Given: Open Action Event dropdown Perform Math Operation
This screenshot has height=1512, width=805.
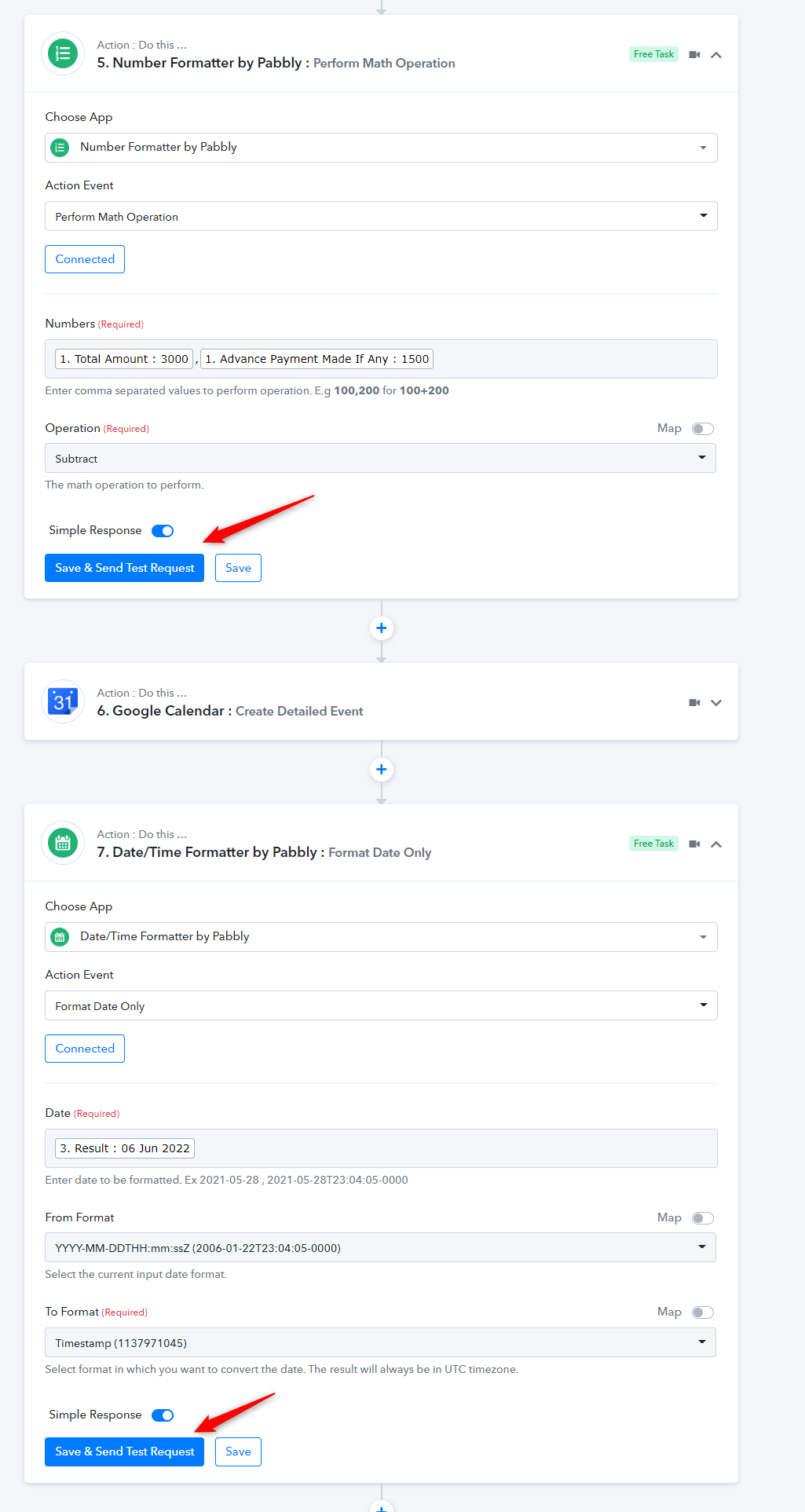Looking at the screenshot, I should point(381,216).
